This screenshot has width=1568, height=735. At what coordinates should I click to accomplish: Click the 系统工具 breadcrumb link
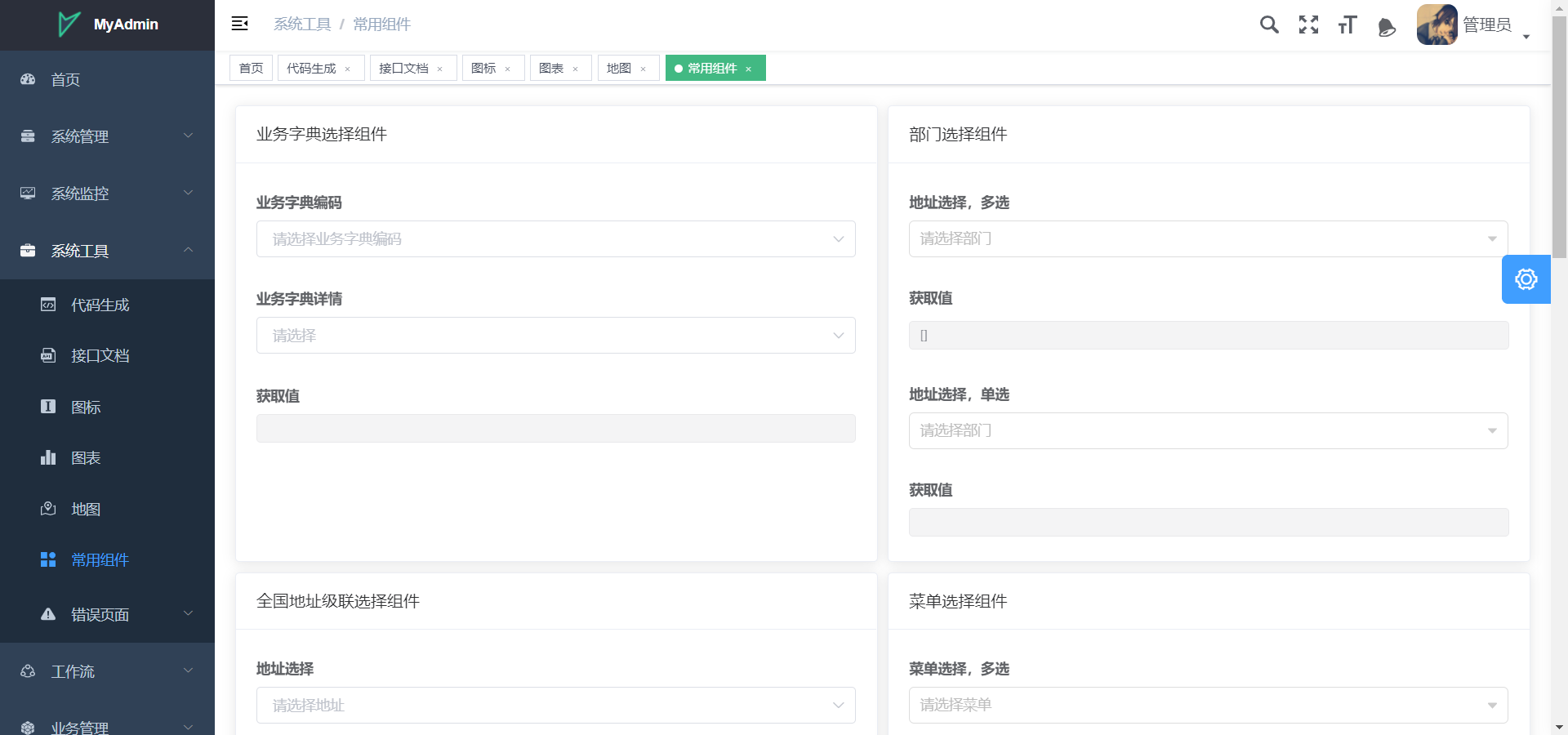(x=302, y=24)
